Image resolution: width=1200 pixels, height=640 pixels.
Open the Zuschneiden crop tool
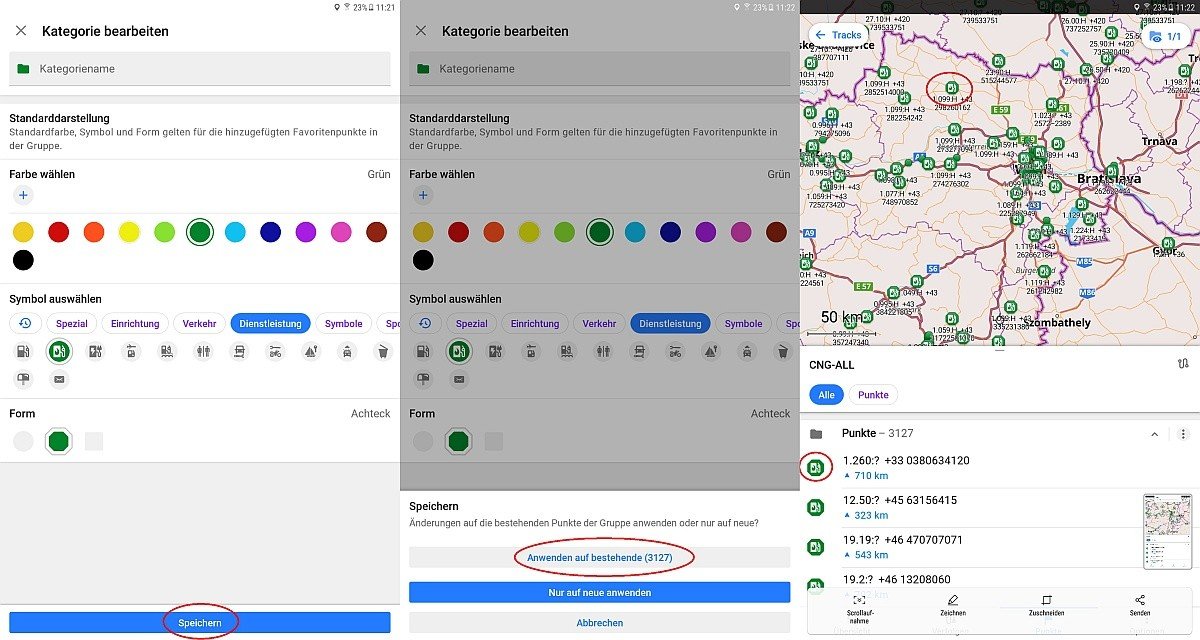[1046, 605]
